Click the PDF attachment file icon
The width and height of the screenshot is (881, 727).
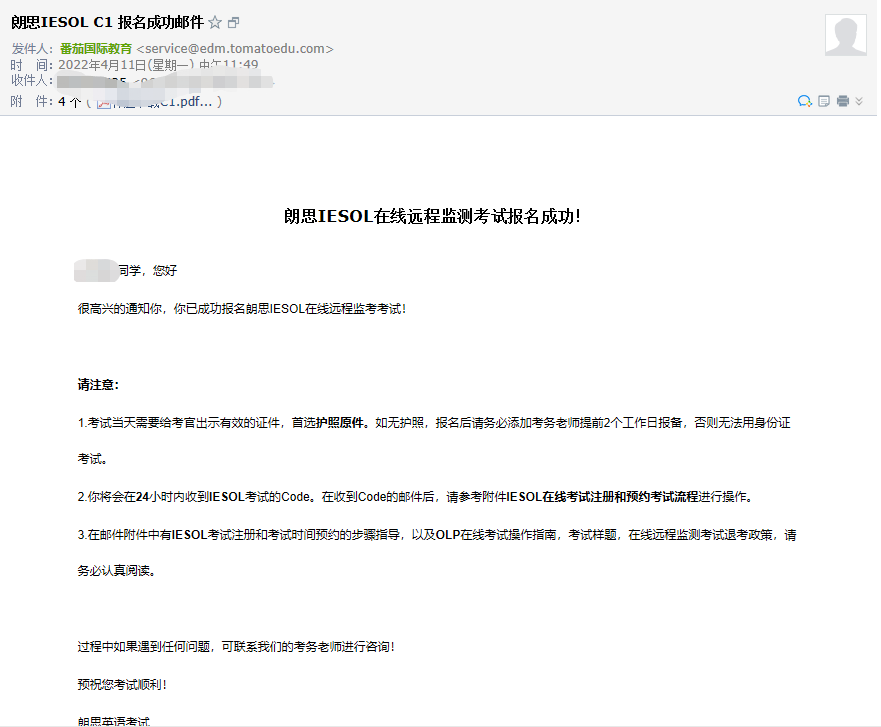(x=103, y=102)
